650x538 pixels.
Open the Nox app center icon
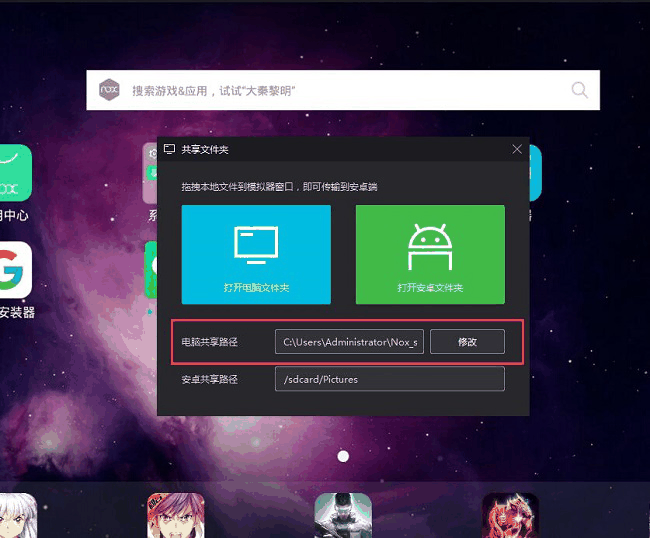point(15,173)
